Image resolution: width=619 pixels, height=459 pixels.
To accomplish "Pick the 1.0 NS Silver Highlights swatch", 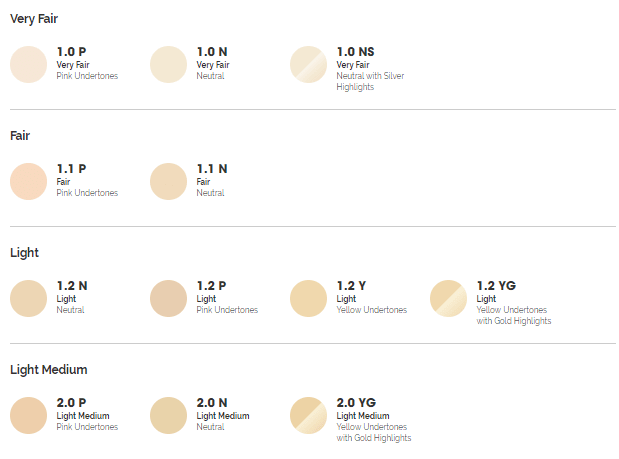I will pyautogui.click(x=308, y=64).
